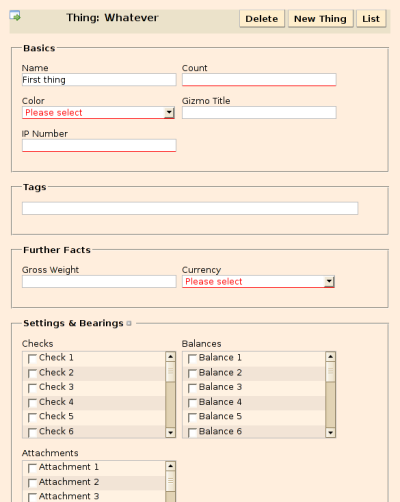Viewport: 400px width, 502px height.
Task: Click the Checks list scrollbar thumb
Action: click(171, 372)
